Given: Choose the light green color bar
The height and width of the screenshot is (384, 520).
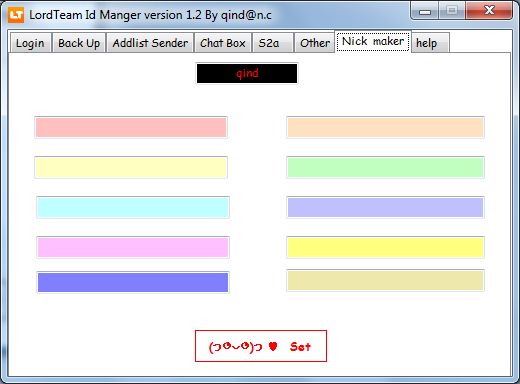Looking at the screenshot, I should point(385,167).
